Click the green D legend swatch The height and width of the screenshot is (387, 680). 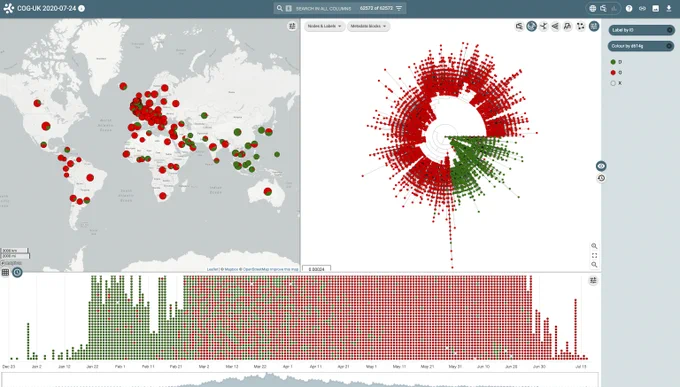[x=613, y=62]
